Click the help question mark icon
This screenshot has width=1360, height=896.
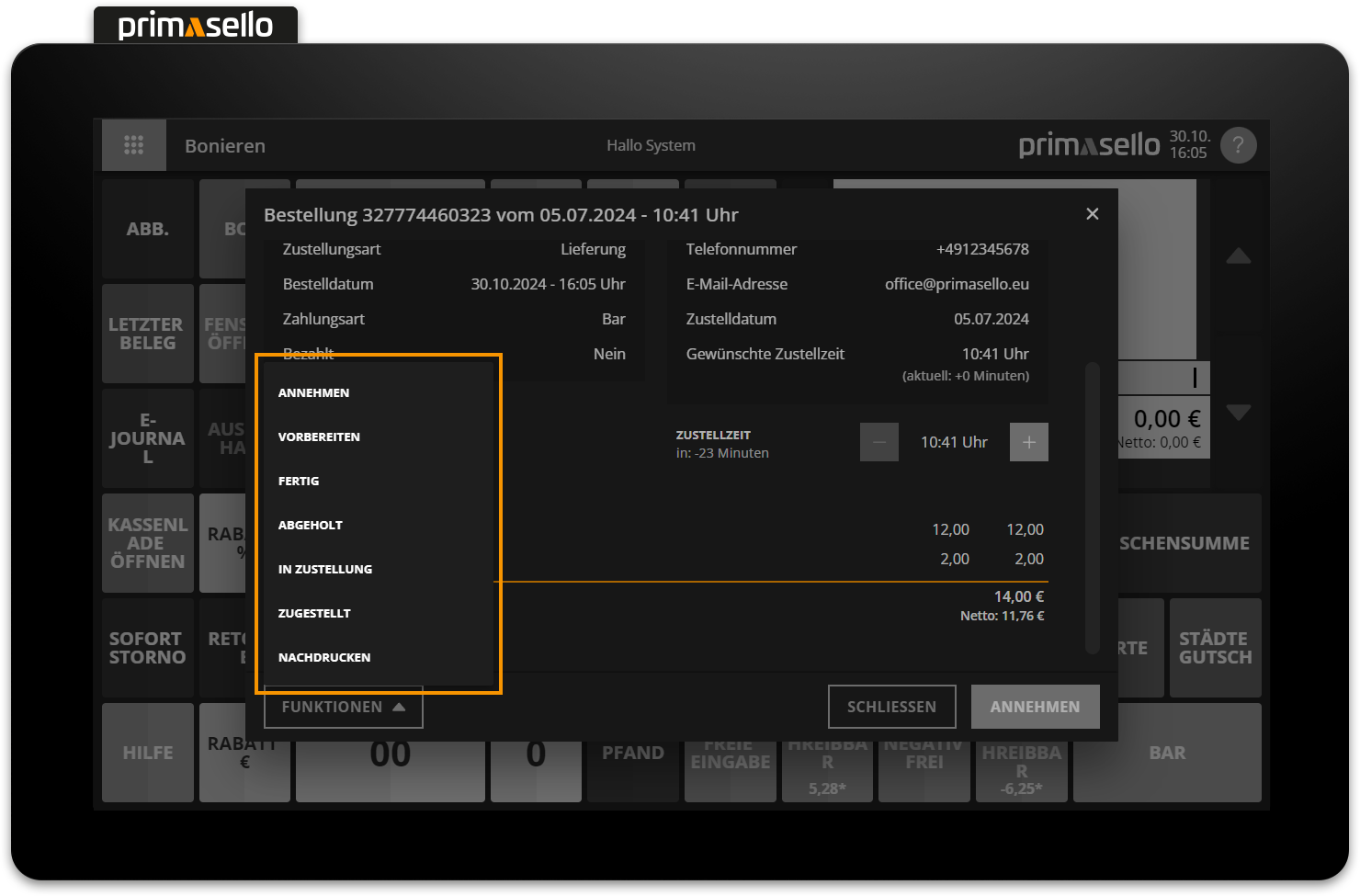(x=1238, y=145)
